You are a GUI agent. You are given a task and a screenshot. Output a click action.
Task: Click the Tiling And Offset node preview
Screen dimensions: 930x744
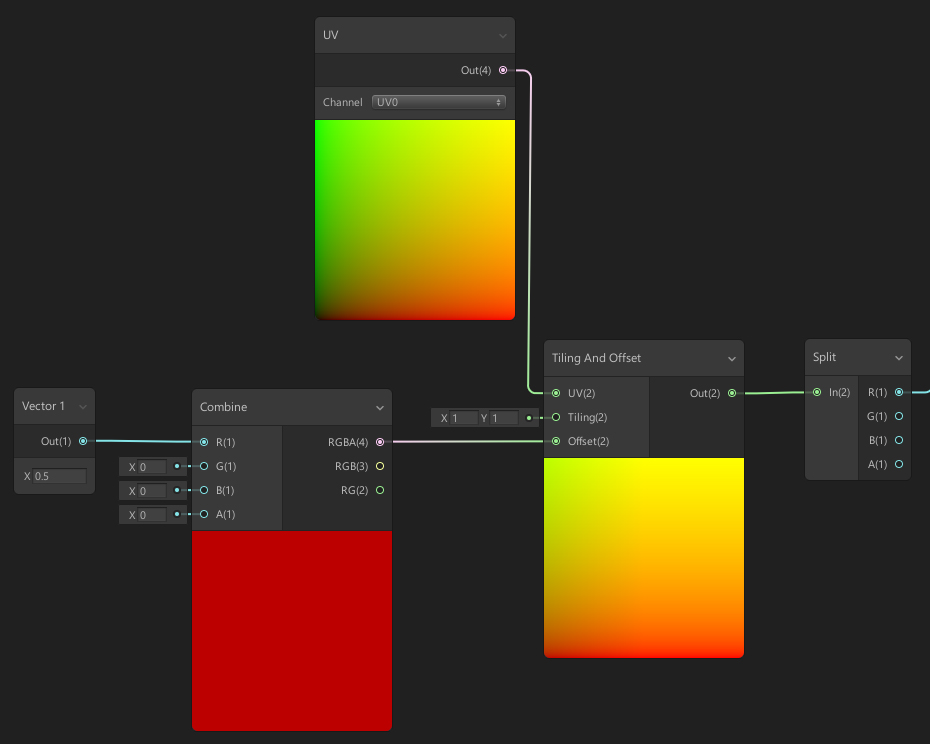coord(644,558)
